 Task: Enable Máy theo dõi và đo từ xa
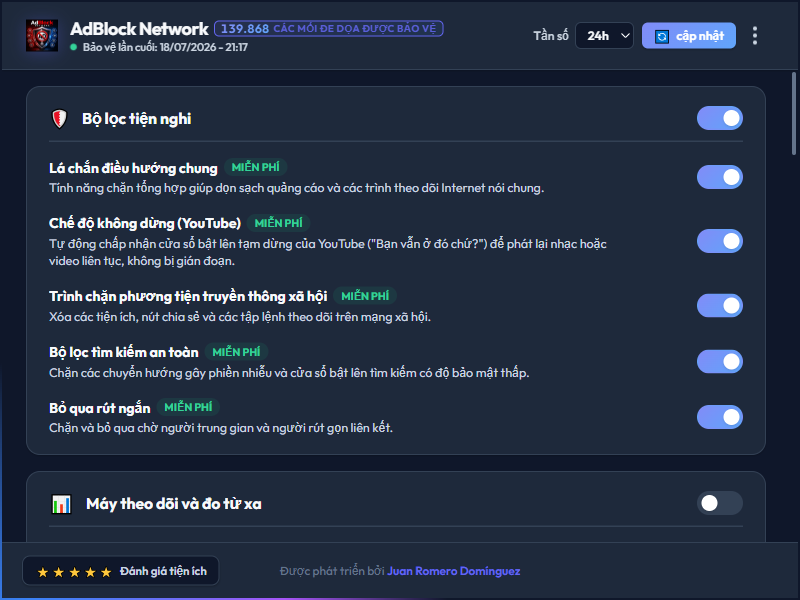coord(719,503)
